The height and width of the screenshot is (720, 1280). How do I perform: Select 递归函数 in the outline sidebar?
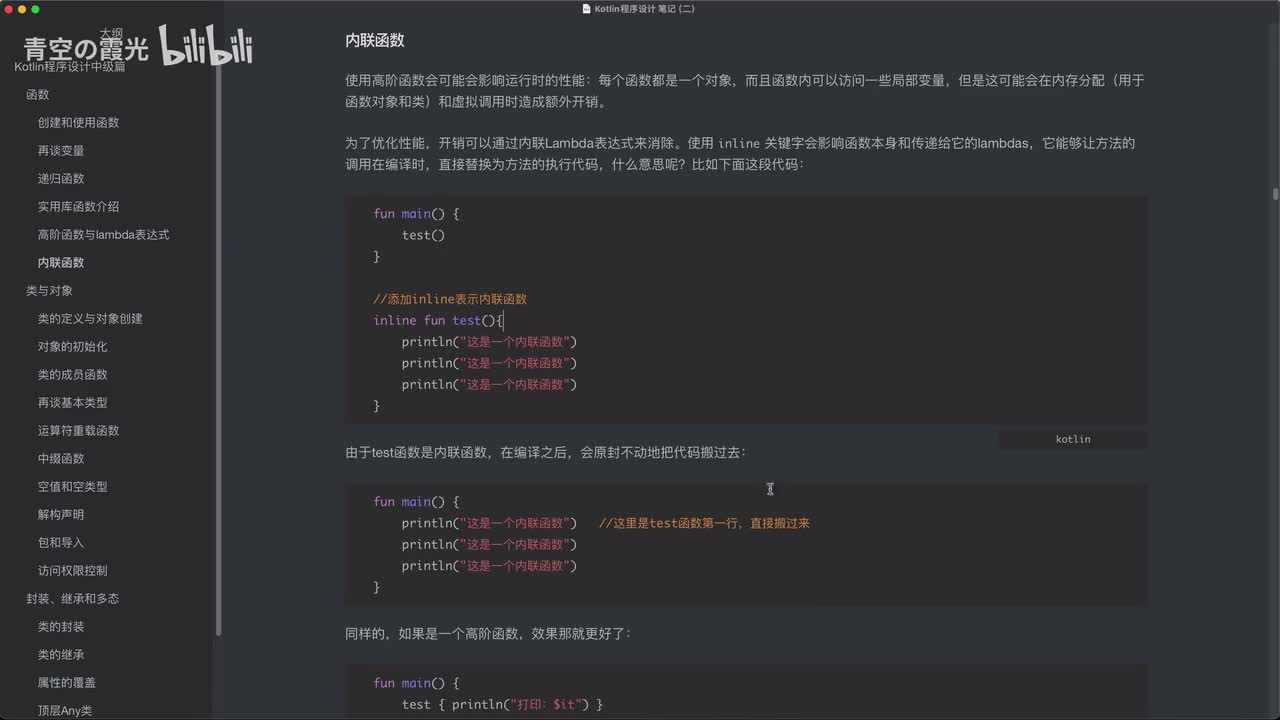click(x=61, y=179)
